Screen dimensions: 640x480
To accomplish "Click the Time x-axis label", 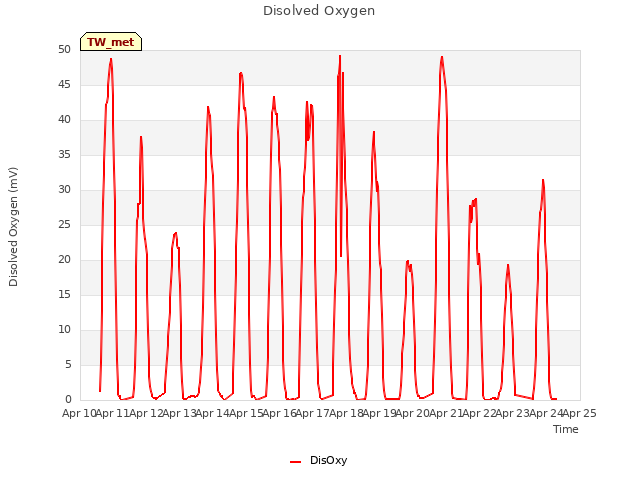I will coord(566,429).
